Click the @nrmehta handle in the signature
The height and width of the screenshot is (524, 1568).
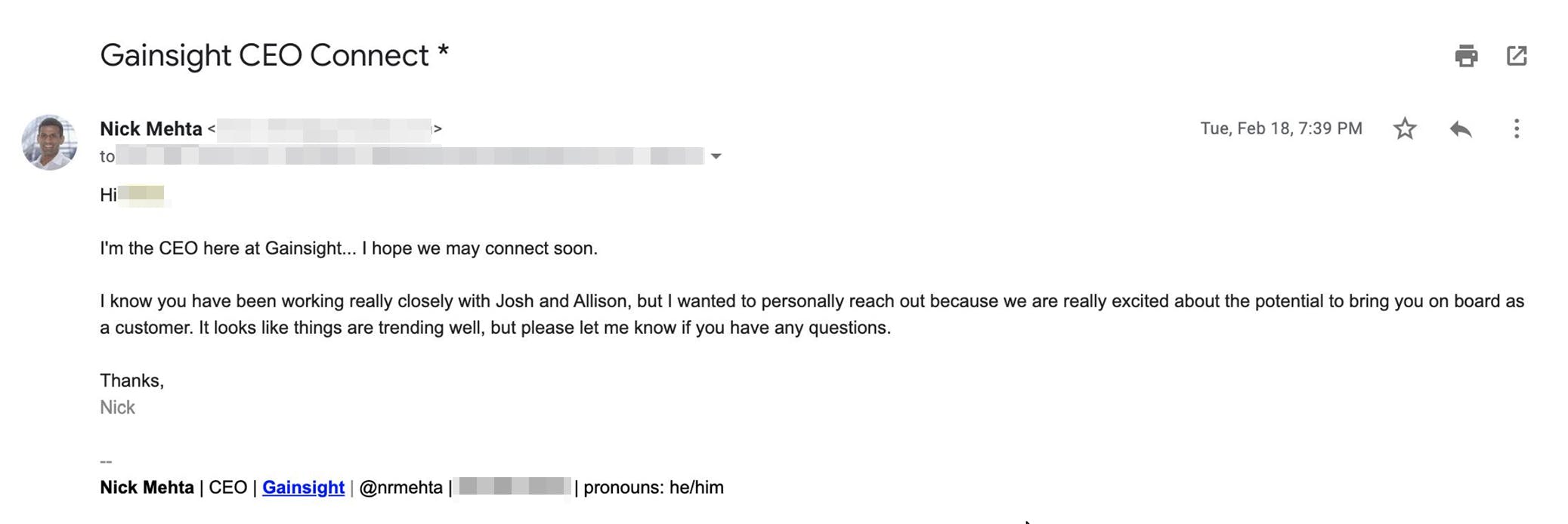[401, 487]
